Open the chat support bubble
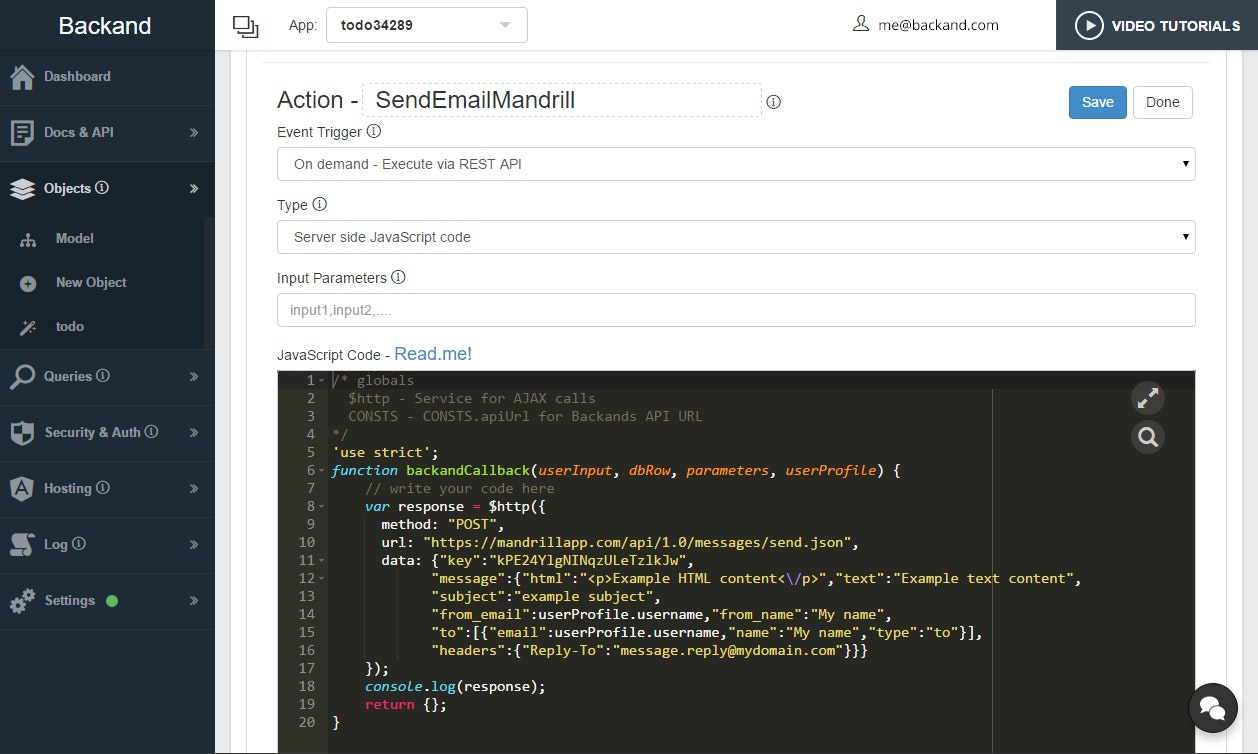Image resolution: width=1258 pixels, height=754 pixels. 1213,709
